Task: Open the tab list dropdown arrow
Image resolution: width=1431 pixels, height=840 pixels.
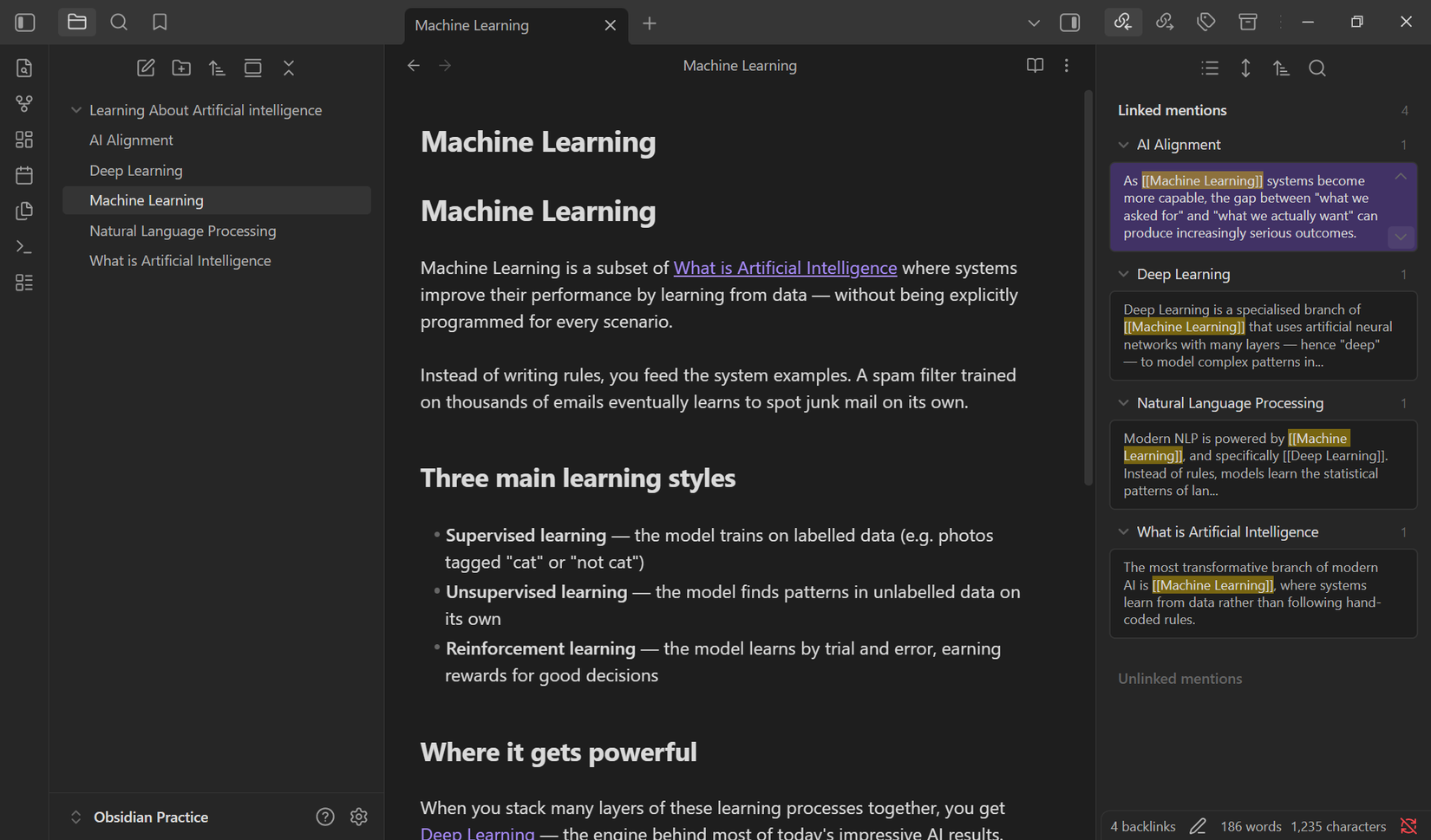Action: point(1033,23)
